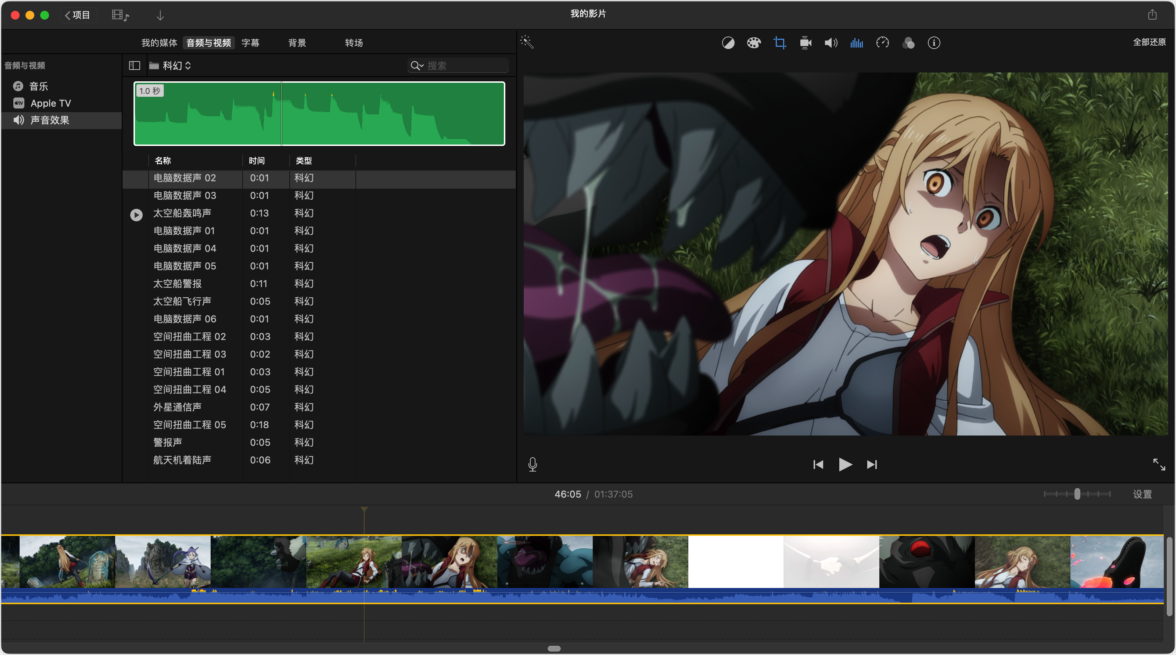This screenshot has height=655, width=1176.
Task: Select the cropping tool
Action: [779, 43]
